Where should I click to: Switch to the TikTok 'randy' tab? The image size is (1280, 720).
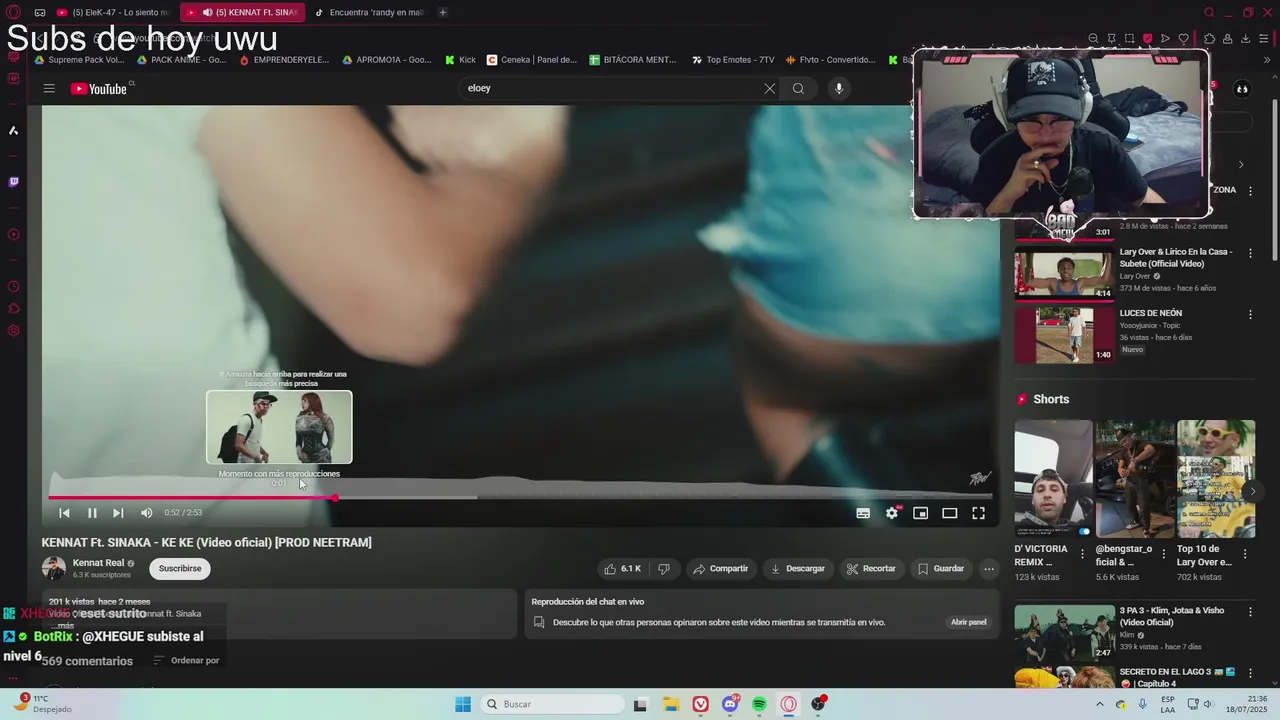click(x=368, y=12)
